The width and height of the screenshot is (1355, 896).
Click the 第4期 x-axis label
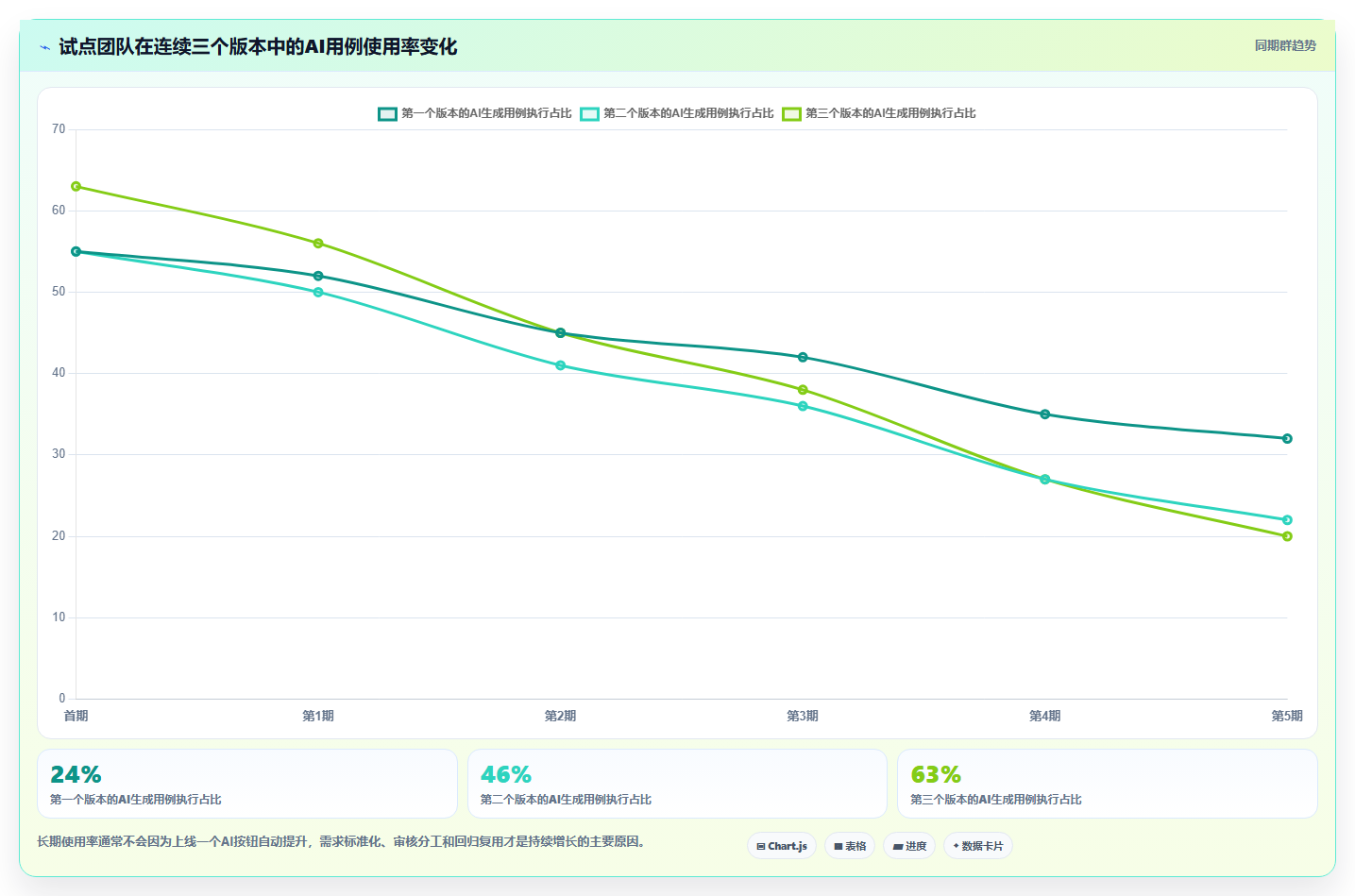(x=1044, y=716)
